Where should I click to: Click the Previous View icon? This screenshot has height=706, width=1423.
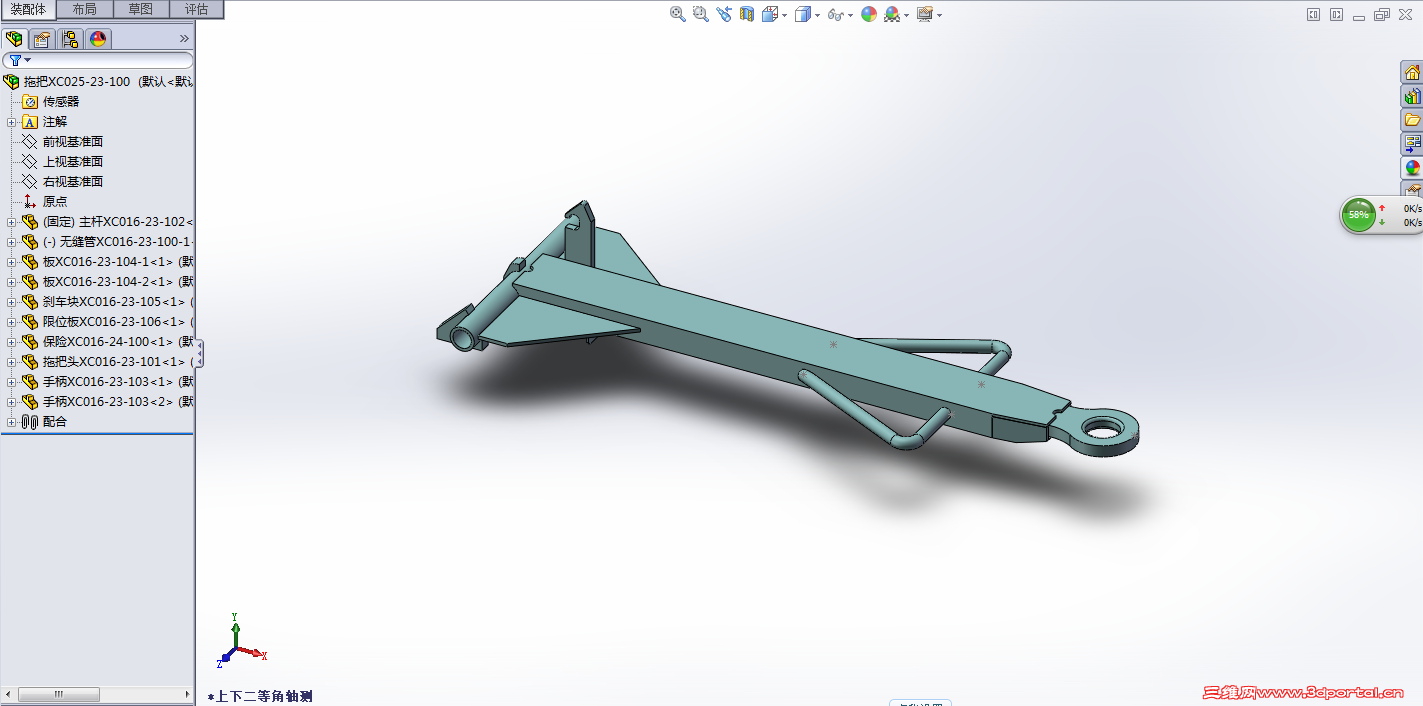pos(724,14)
